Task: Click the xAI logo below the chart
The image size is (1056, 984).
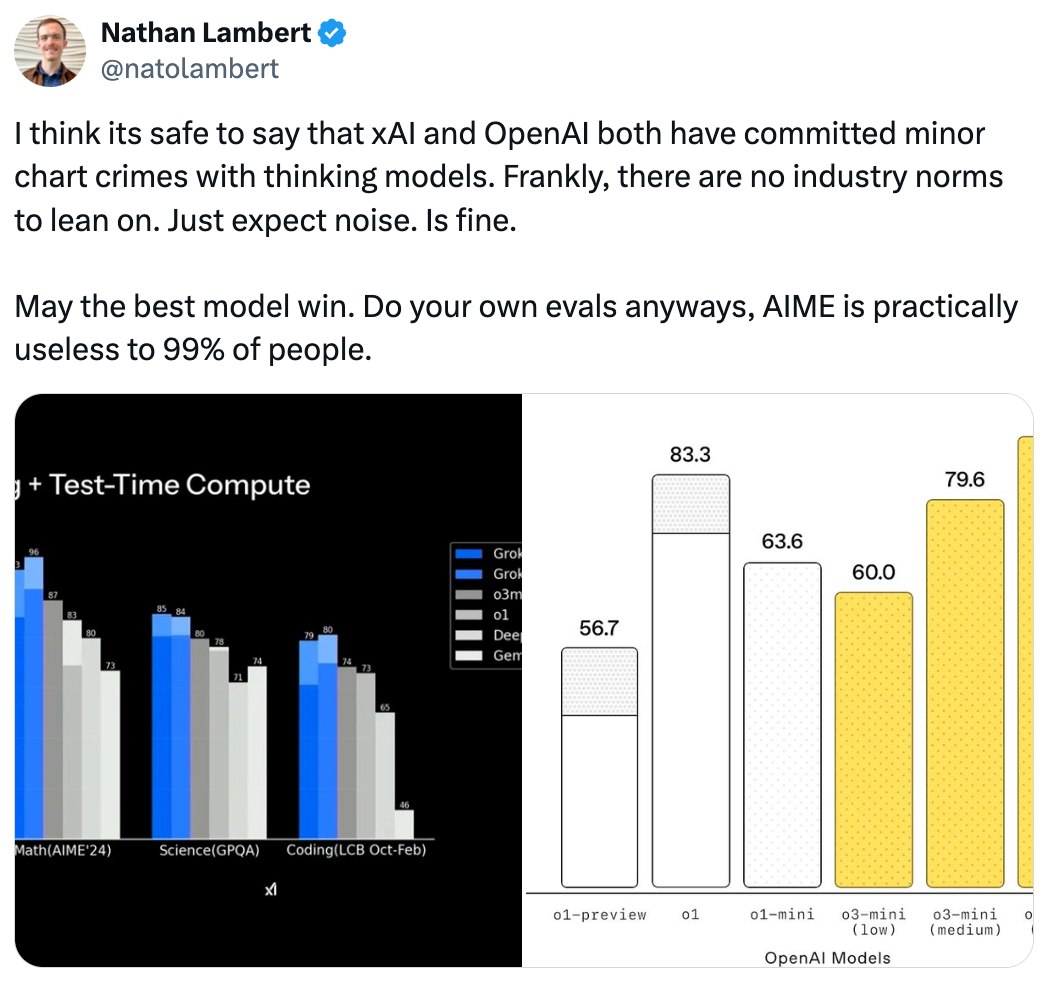Action: click(x=270, y=890)
